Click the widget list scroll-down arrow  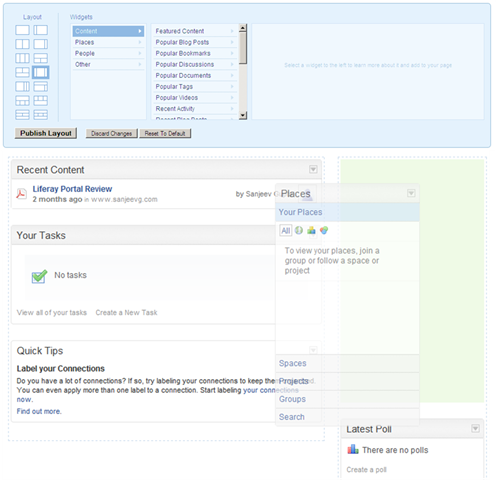[x=243, y=115]
